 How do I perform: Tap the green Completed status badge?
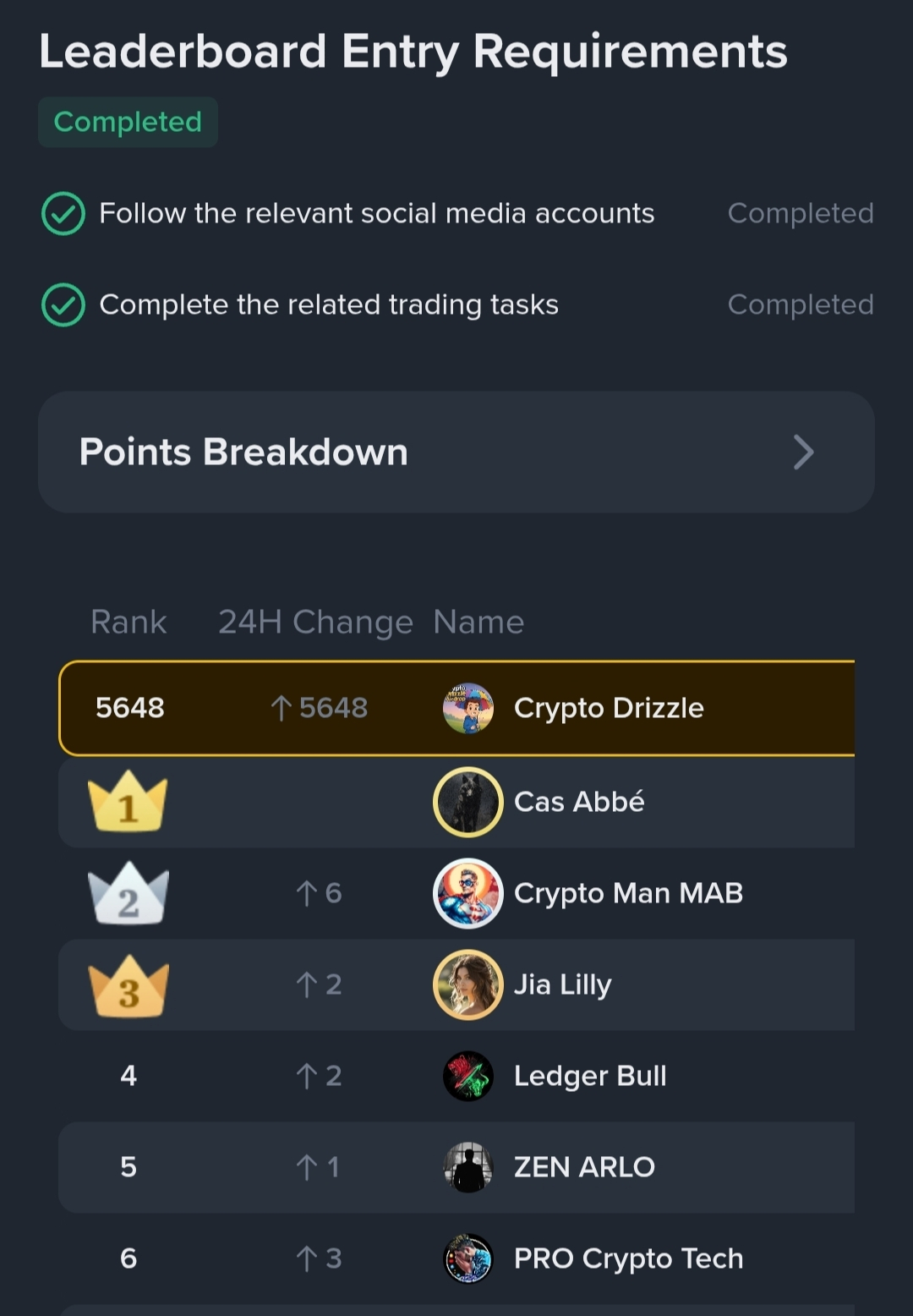[128, 123]
